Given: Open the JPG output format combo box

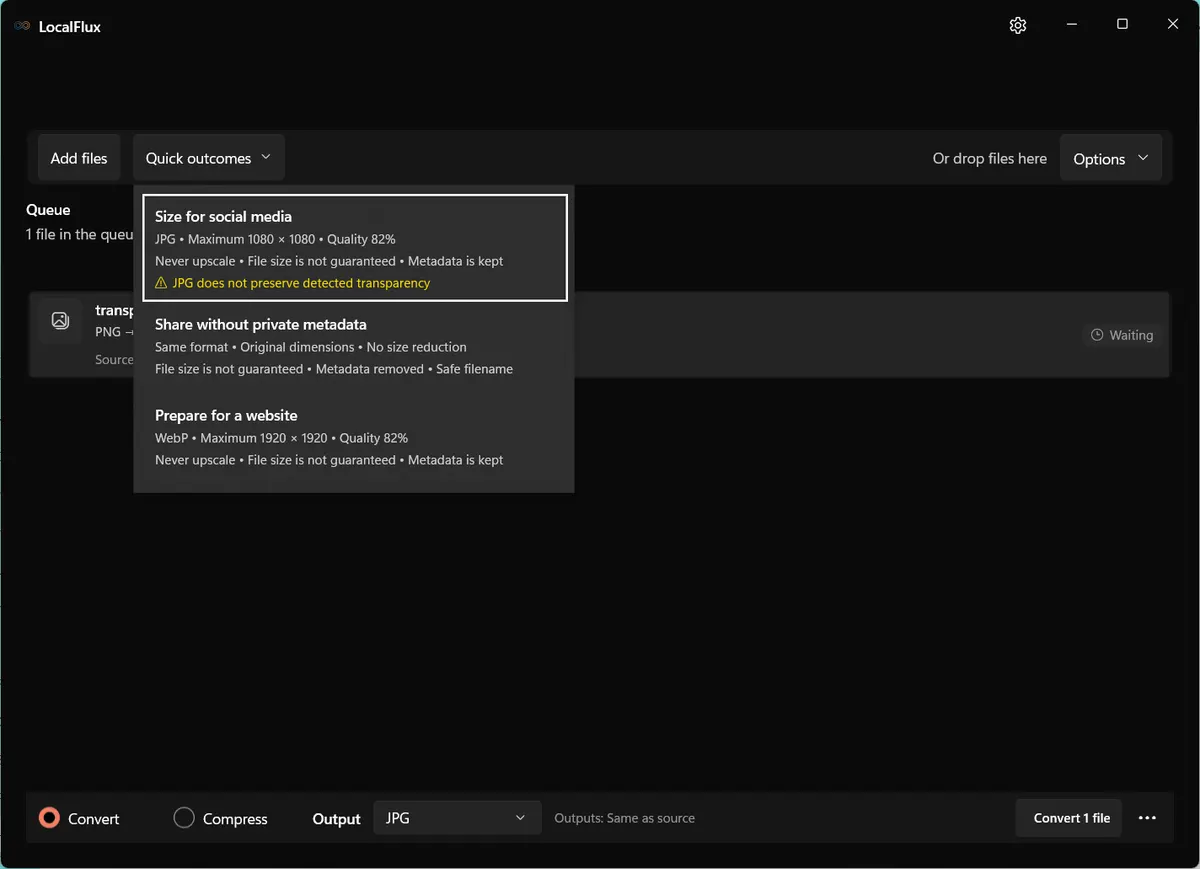Looking at the screenshot, I should click(457, 818).
